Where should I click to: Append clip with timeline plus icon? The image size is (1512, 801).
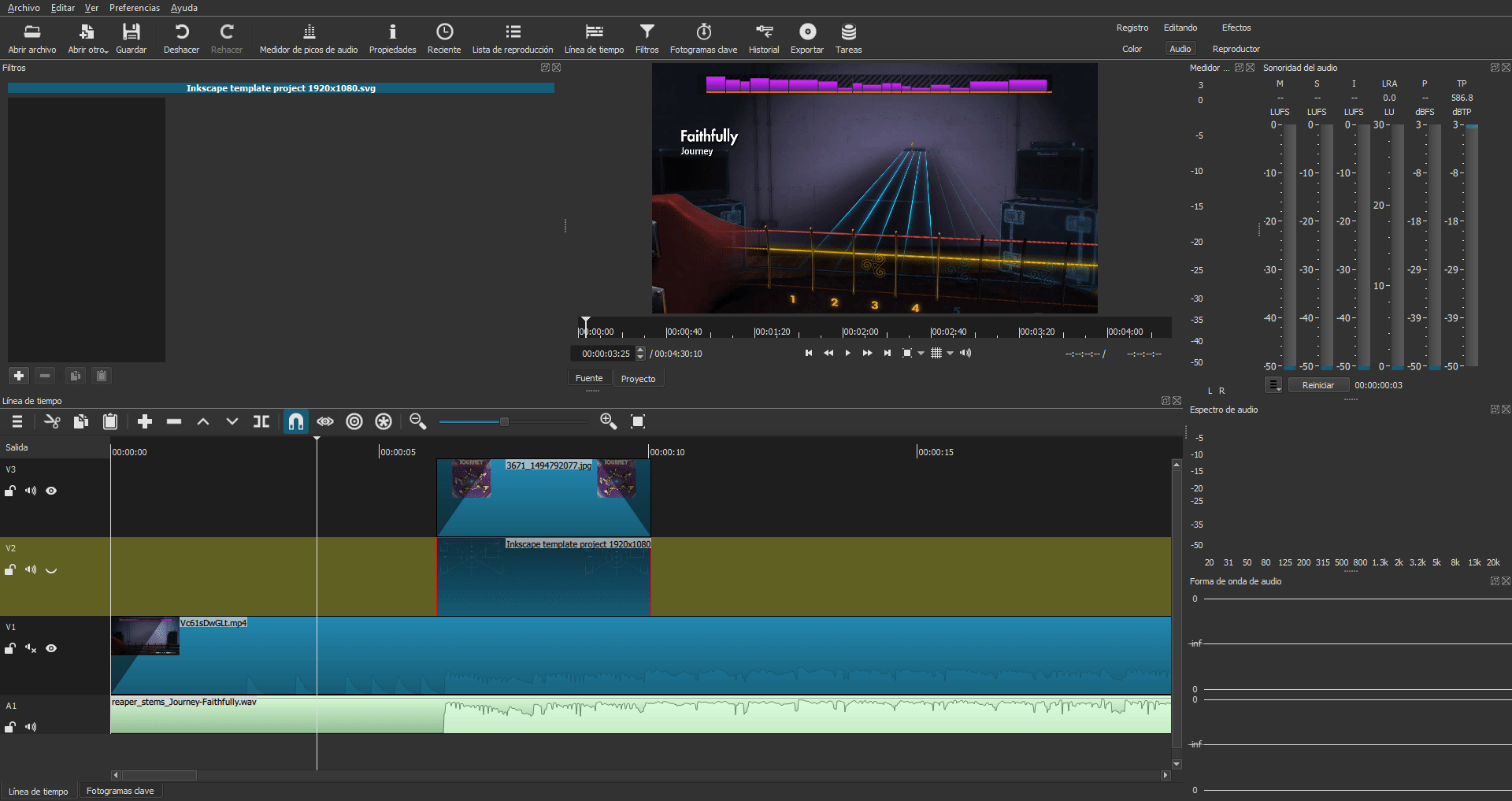(x=144, y=421)
